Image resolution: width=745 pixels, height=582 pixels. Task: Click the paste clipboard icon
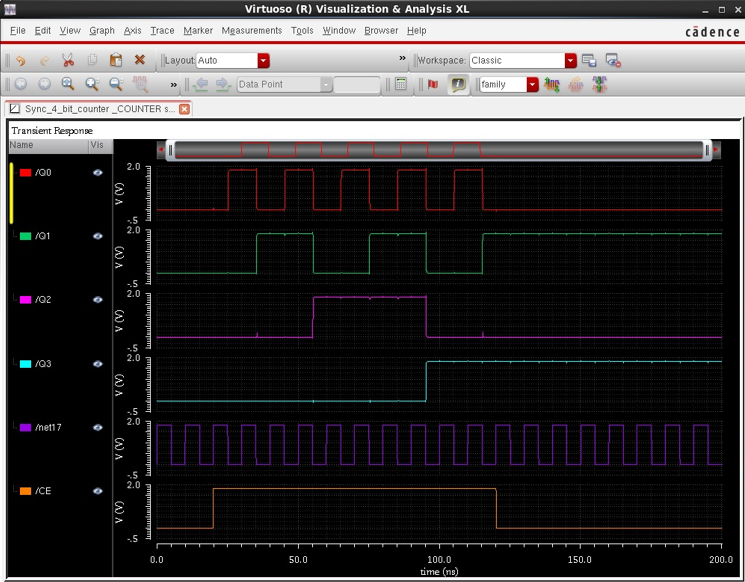[115, 60]
